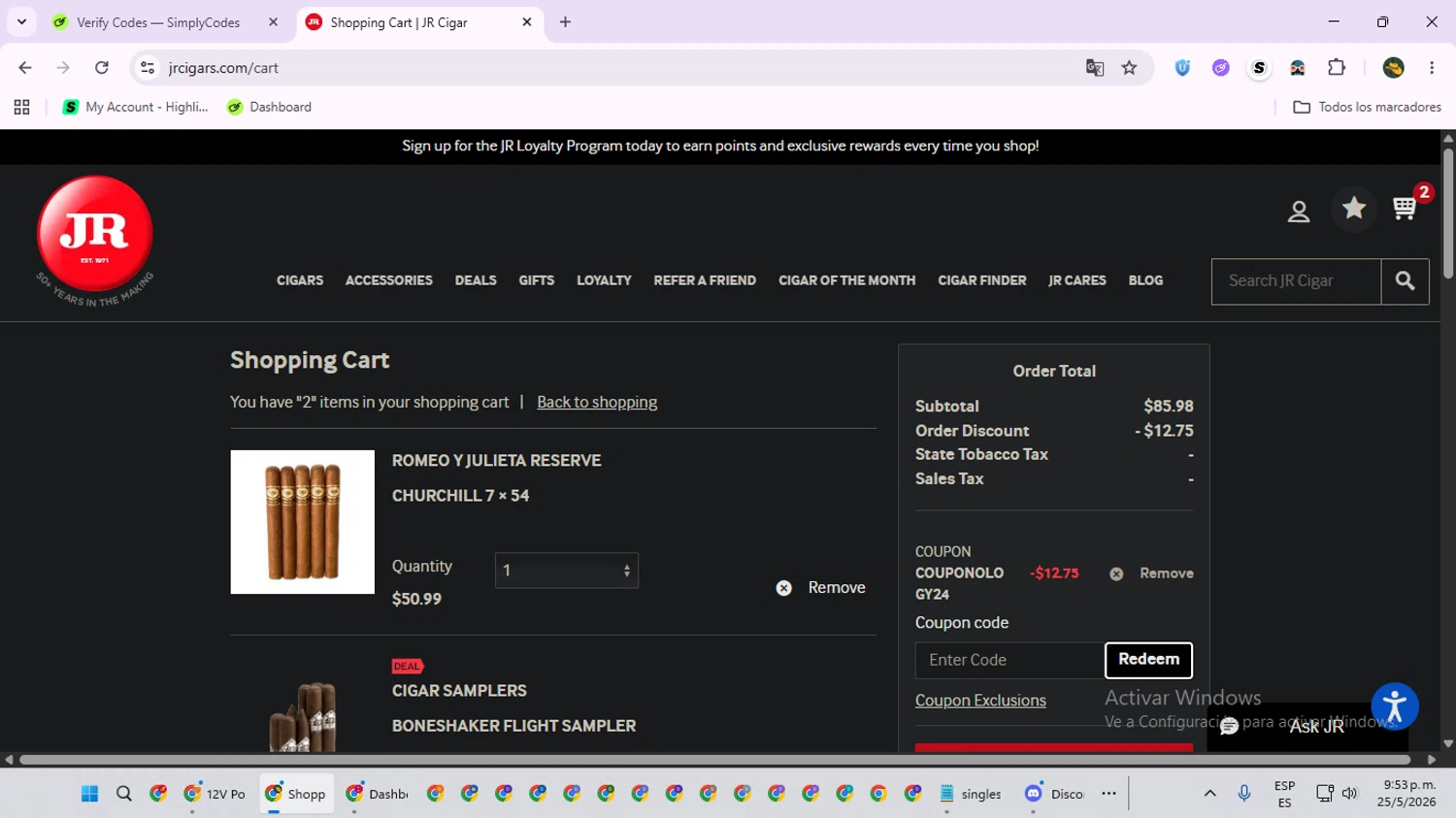
Task: Open the Boneshaker Flight Sampler title
Action: pos(513,726)
